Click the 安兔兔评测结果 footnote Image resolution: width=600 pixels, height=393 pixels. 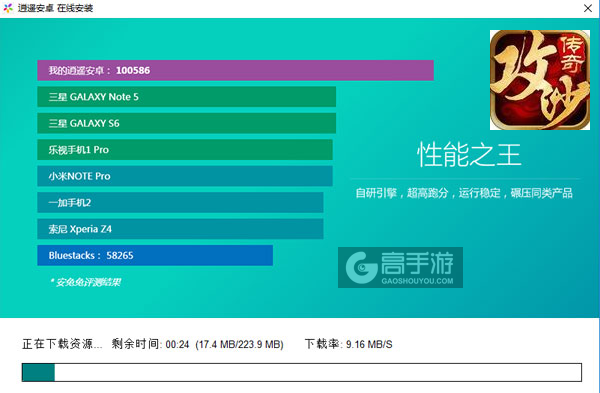point(86,282)
